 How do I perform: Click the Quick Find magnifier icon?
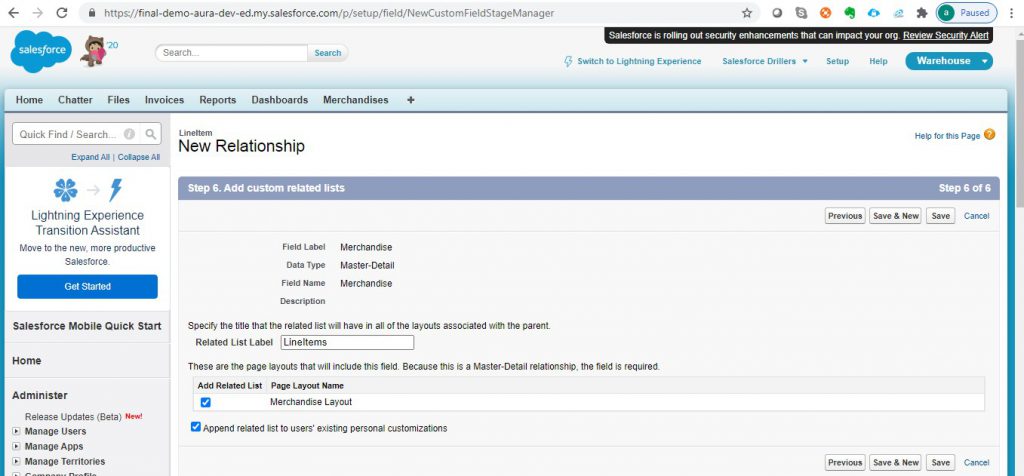point(150,134)
